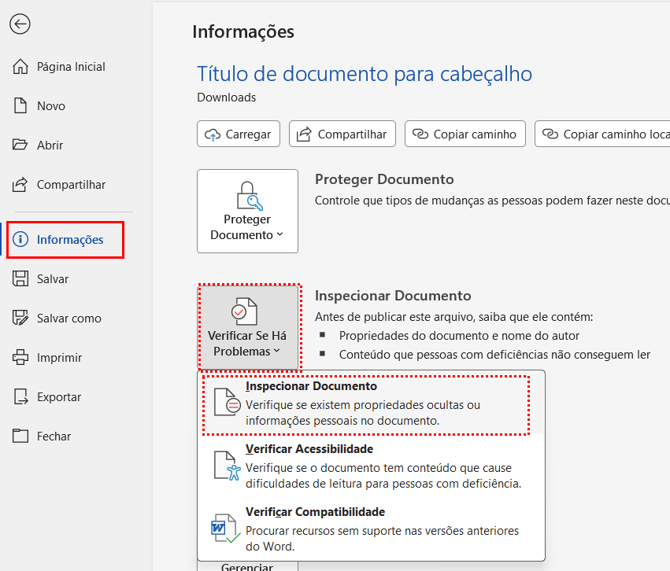Click the Copiar caminho local button
The image size is (670, 571).
click(x=602, y=134)
